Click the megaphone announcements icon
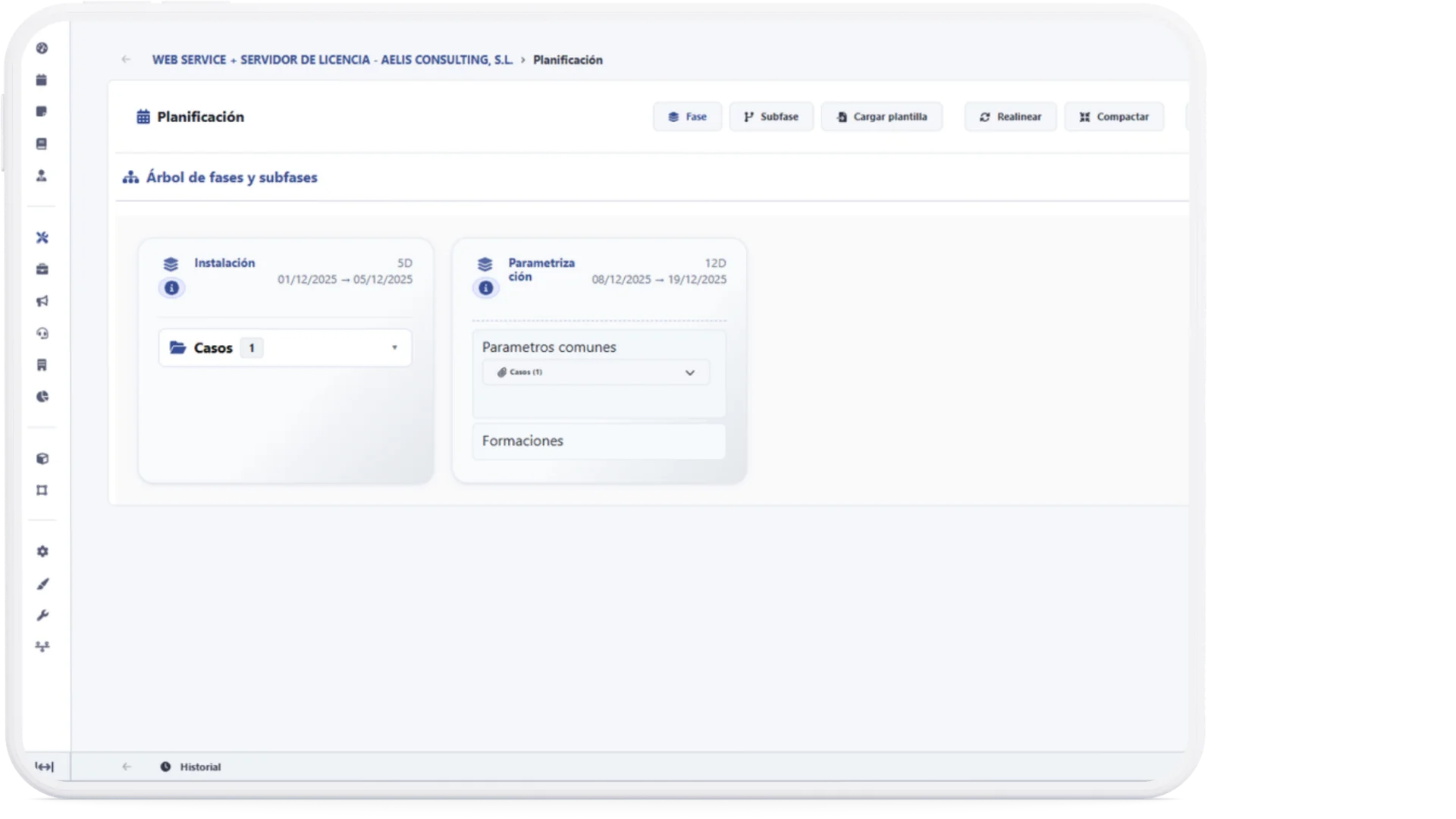Viewport: 1456px width, 819px height. [x=42, y=301]
